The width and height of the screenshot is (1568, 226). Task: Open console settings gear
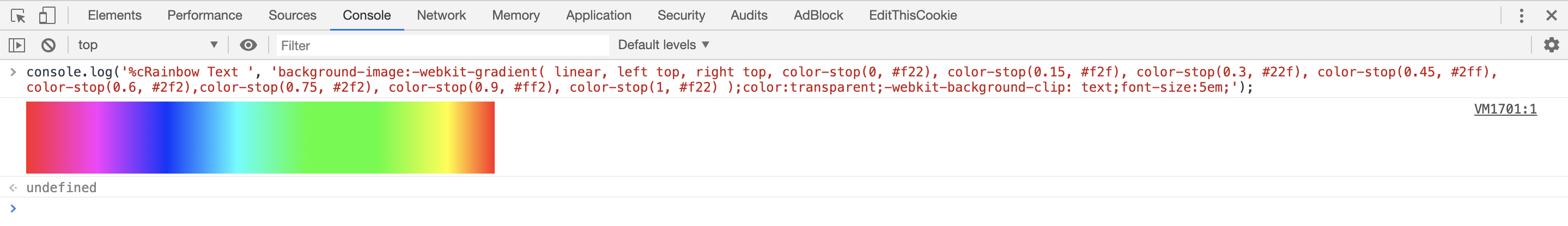coord(1551,44)
